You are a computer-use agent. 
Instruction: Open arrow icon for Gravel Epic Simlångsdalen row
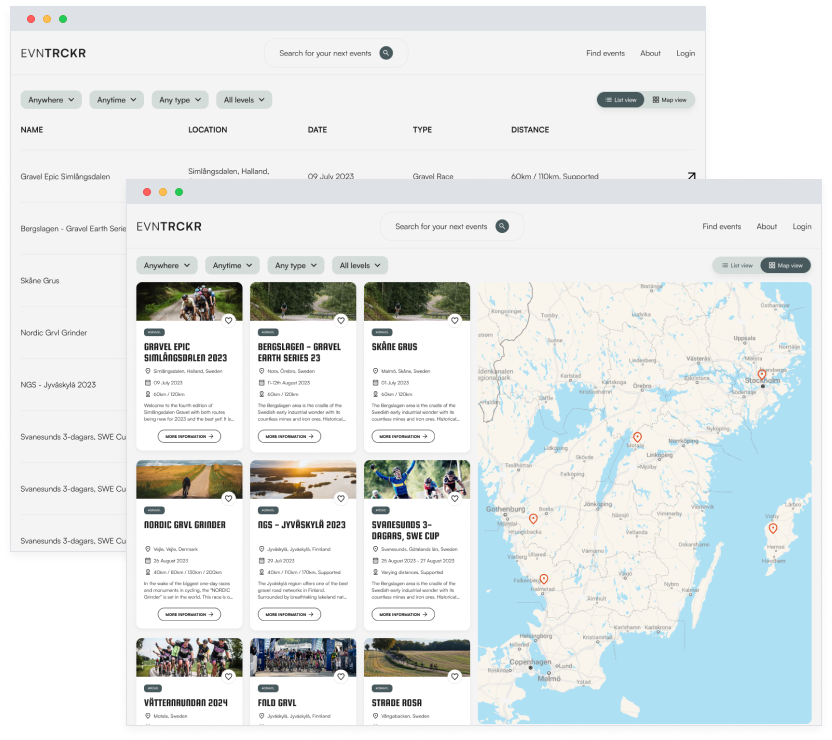coord(690,176)
